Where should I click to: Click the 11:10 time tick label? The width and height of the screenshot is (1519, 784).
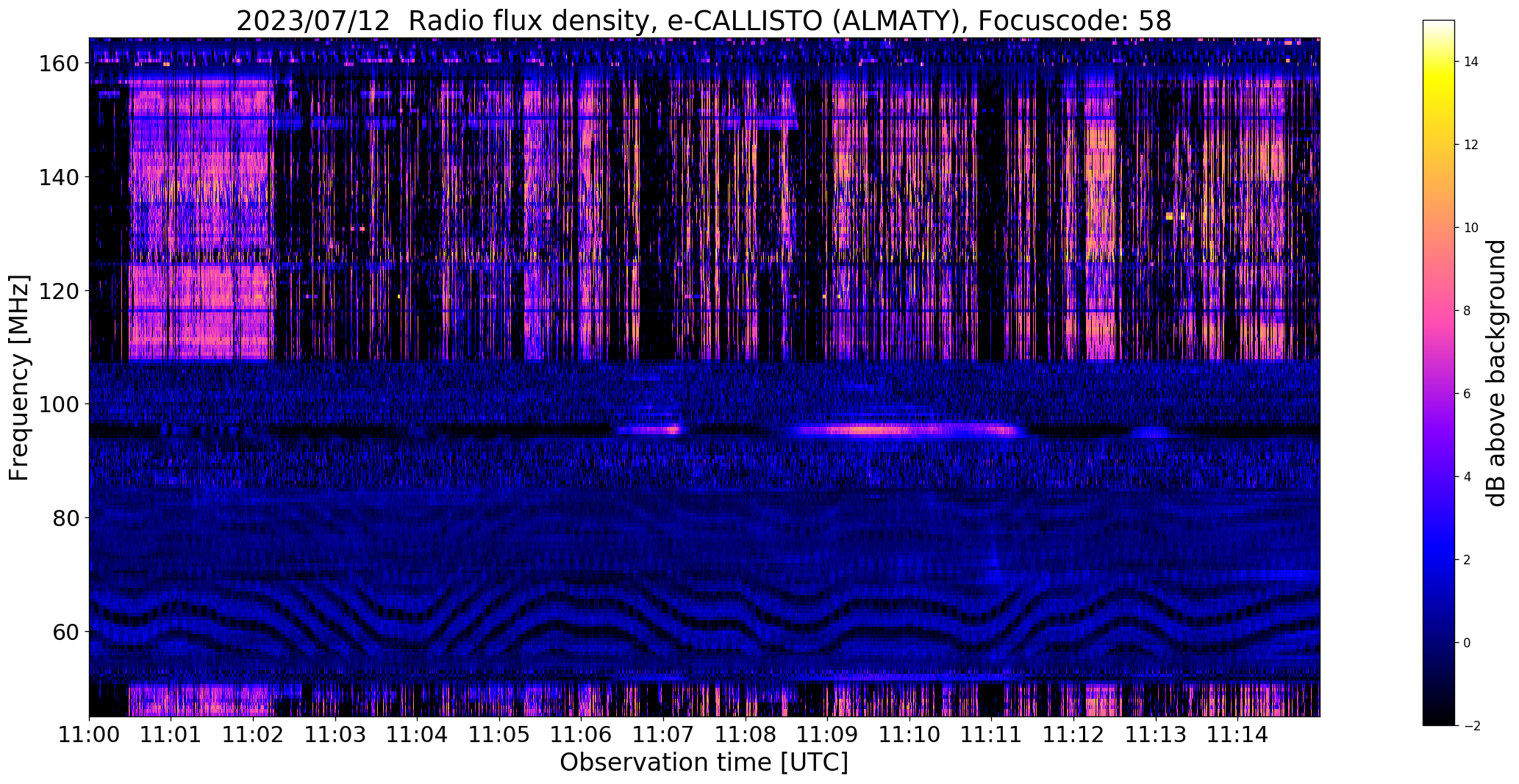coord(909,734)
